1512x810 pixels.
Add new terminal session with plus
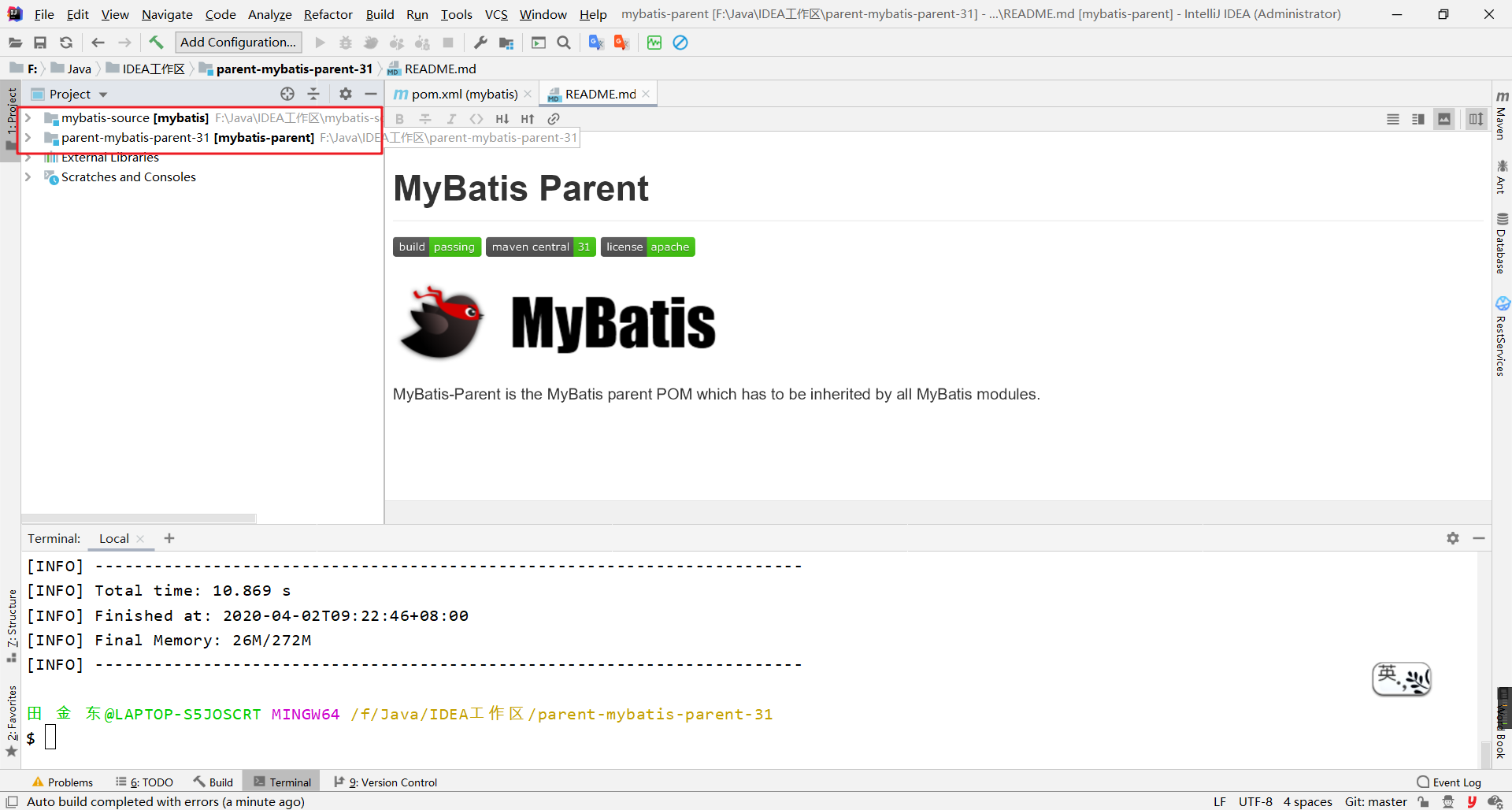pos(169,538)
